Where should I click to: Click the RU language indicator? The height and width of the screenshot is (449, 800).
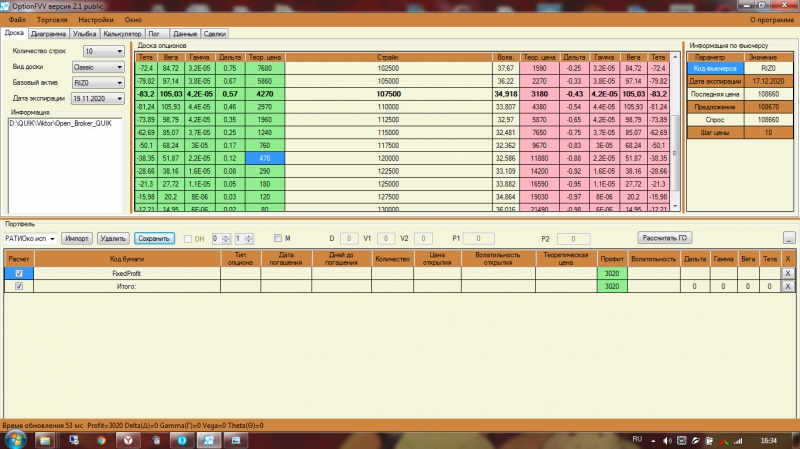(637, 439)
